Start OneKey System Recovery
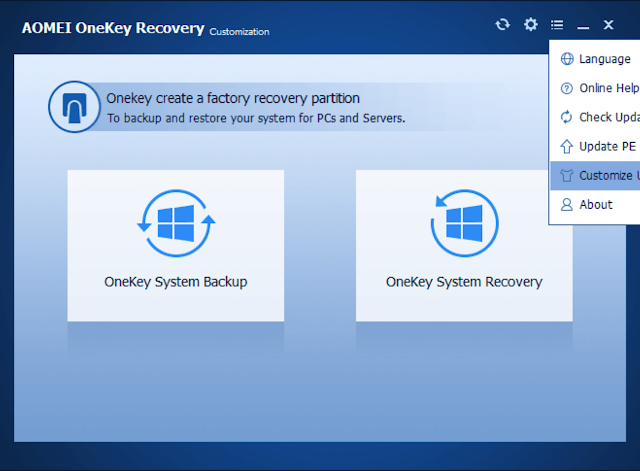This screenshot has height=471, width=640. pos(464,246)
